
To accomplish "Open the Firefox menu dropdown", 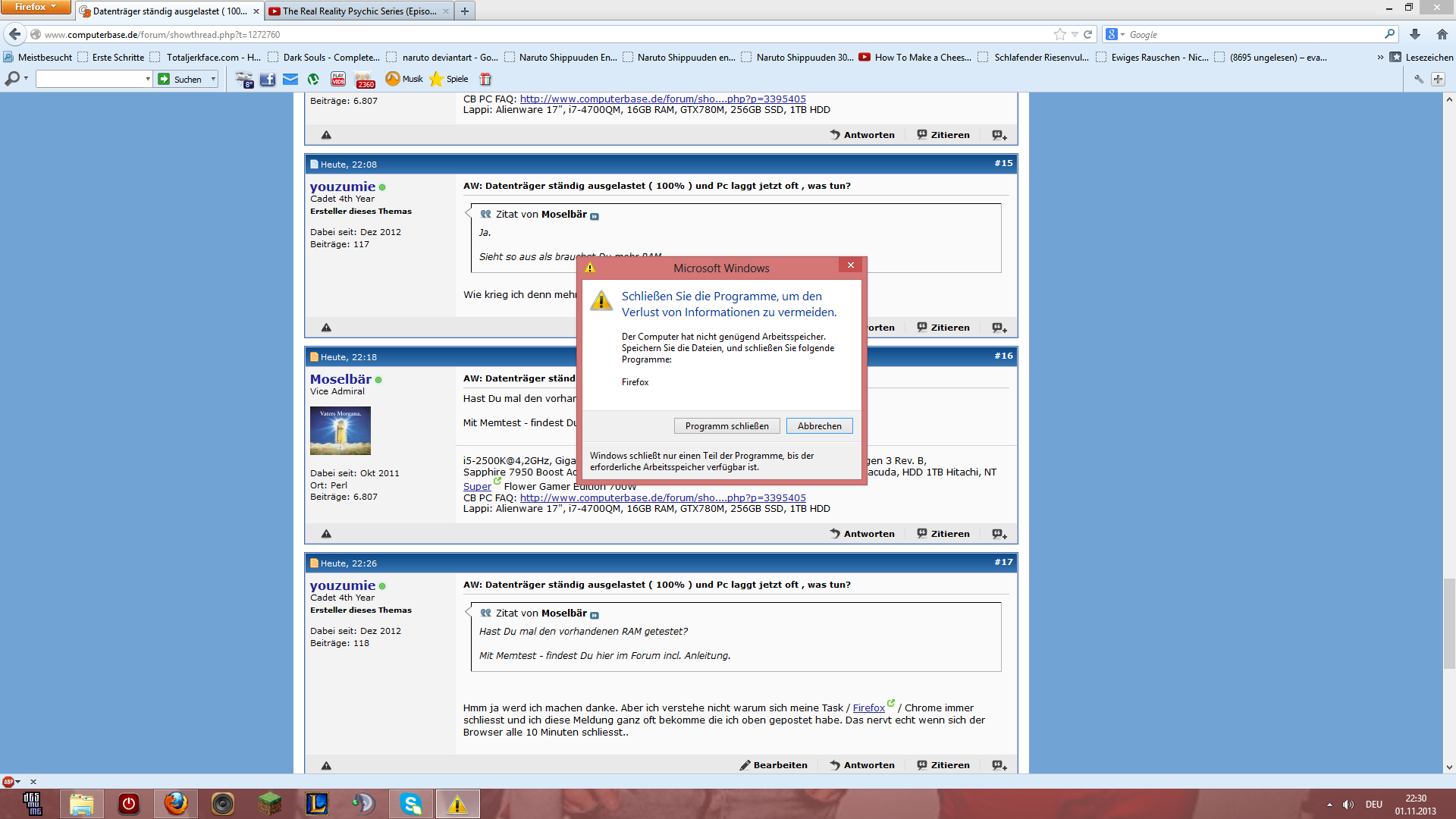I will pos(35,7).
